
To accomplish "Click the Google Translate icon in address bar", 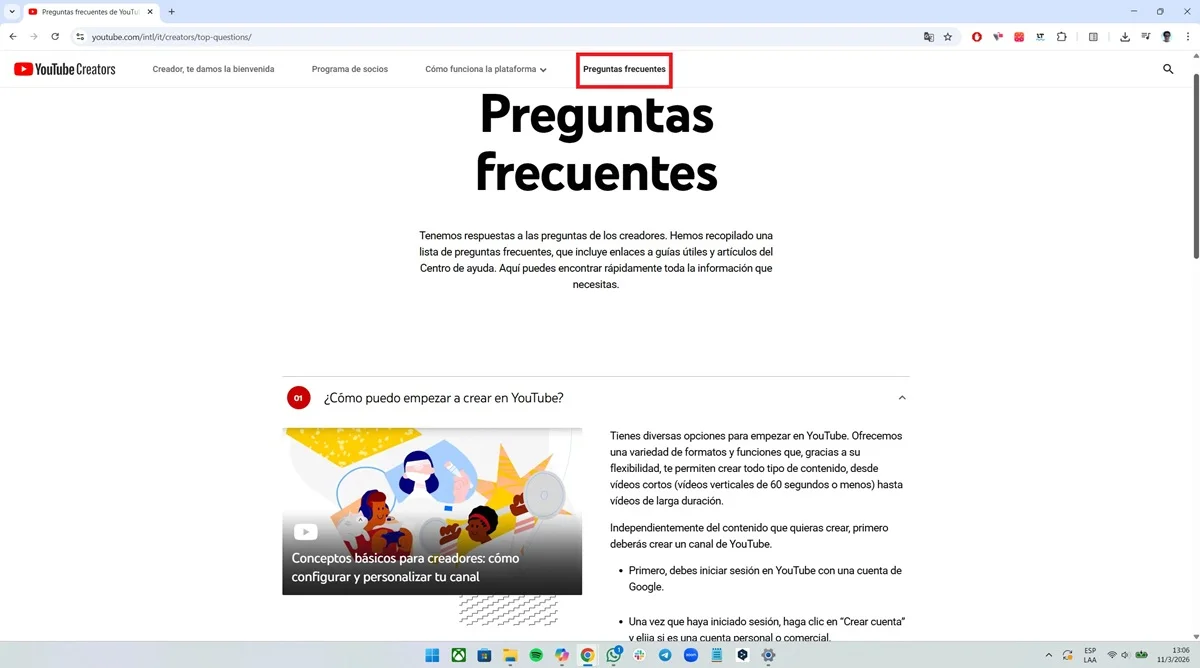I will pos(928,36).
